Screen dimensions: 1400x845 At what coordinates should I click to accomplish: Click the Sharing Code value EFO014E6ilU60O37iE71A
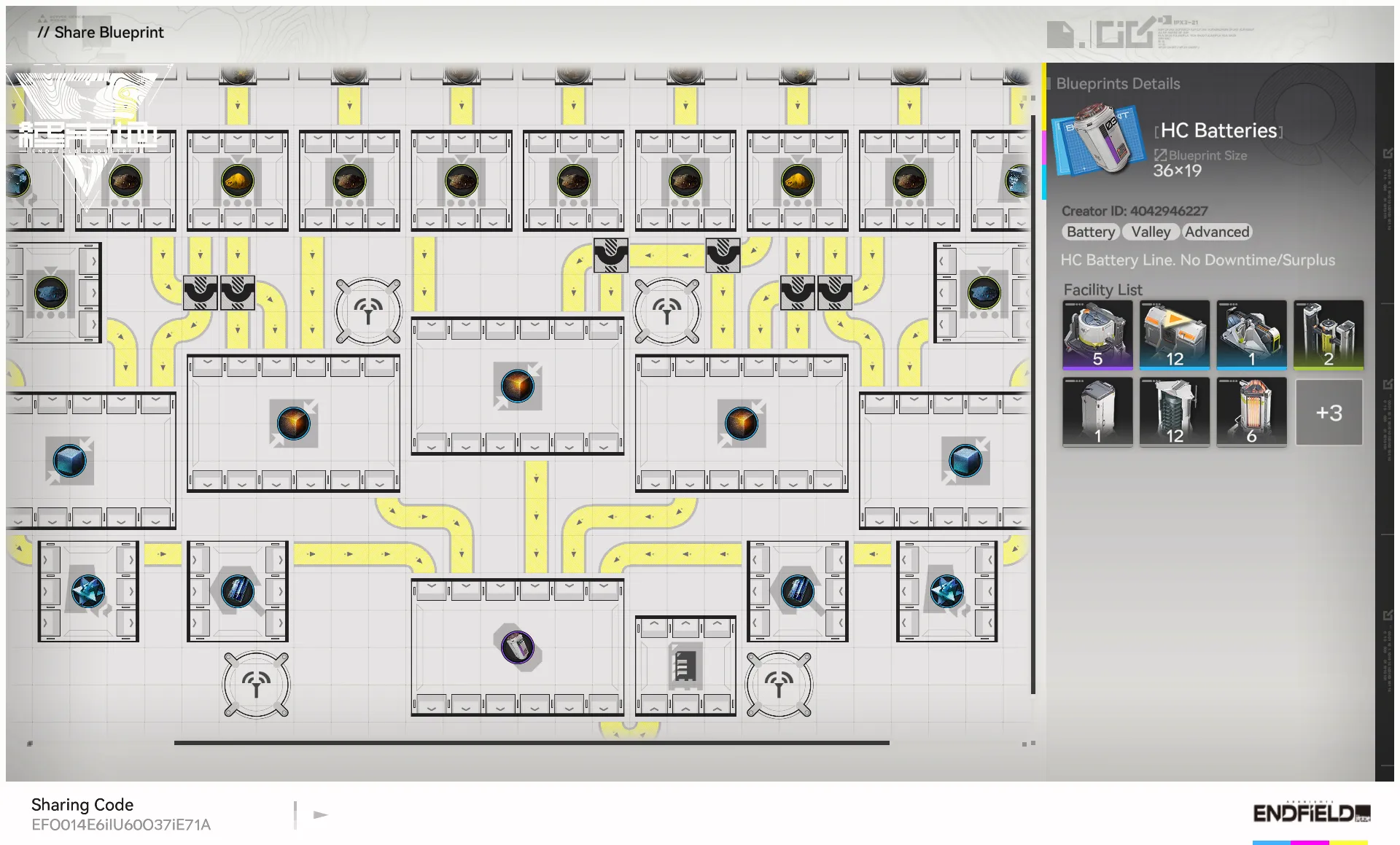[x=121, y=825]
